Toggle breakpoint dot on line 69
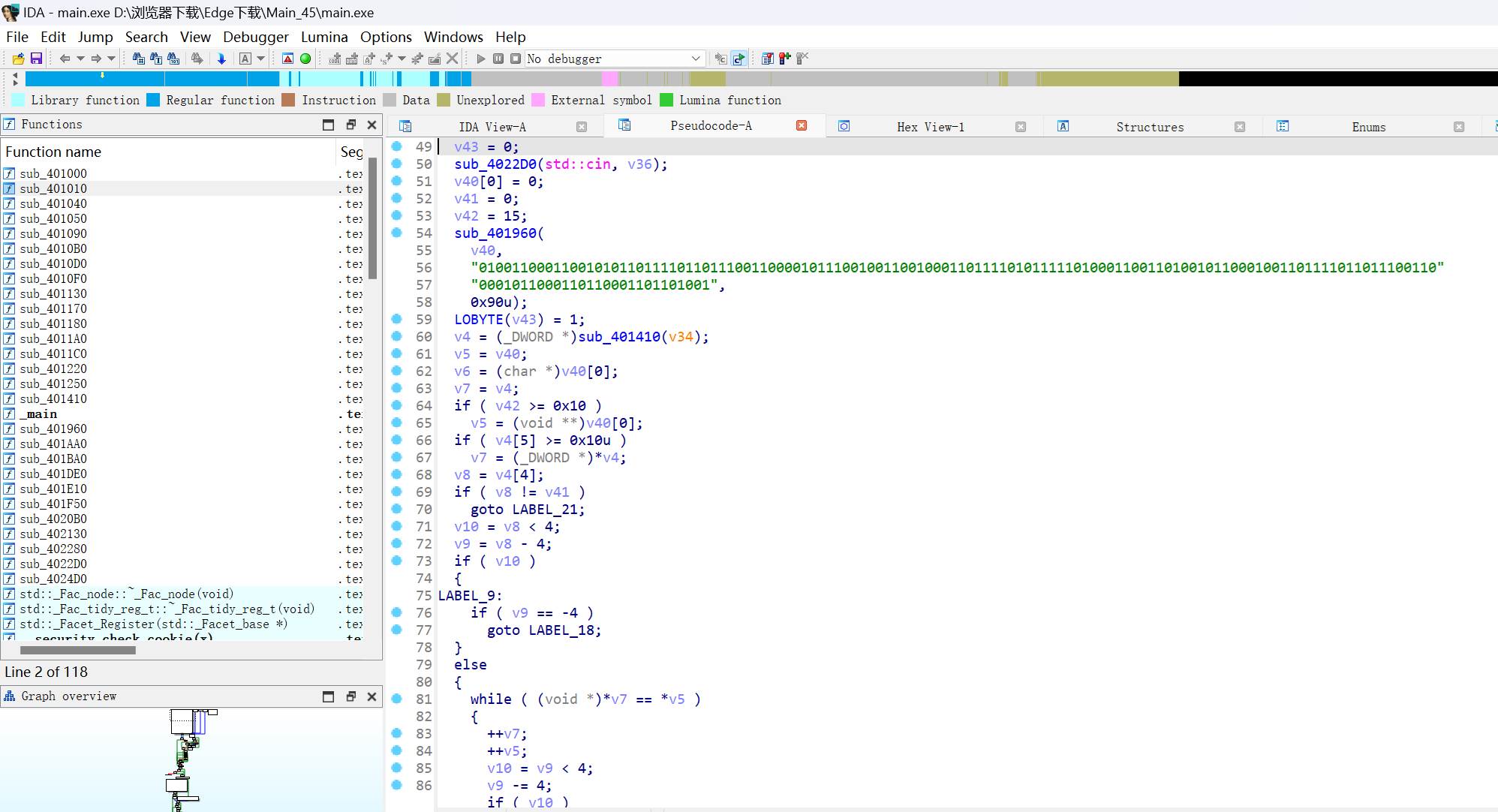The image size is (1498, 812). tap(397, 492)
